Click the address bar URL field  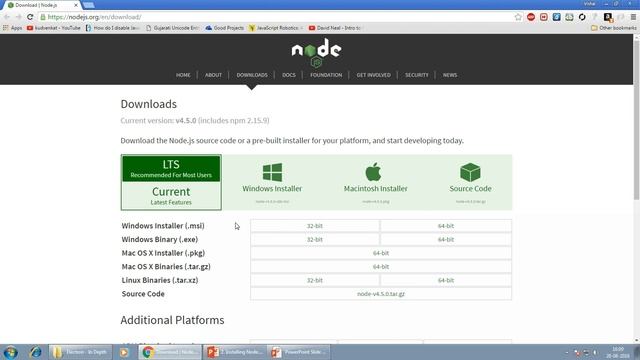pyautogui.click(x=278, y=17)
